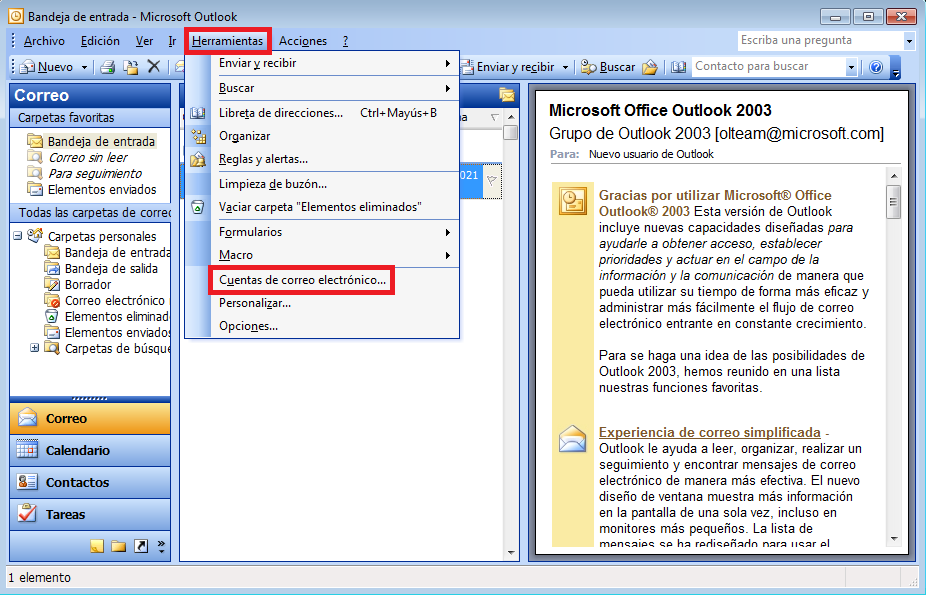Collapse Carpetas personales tree node

tap(18, 236)
